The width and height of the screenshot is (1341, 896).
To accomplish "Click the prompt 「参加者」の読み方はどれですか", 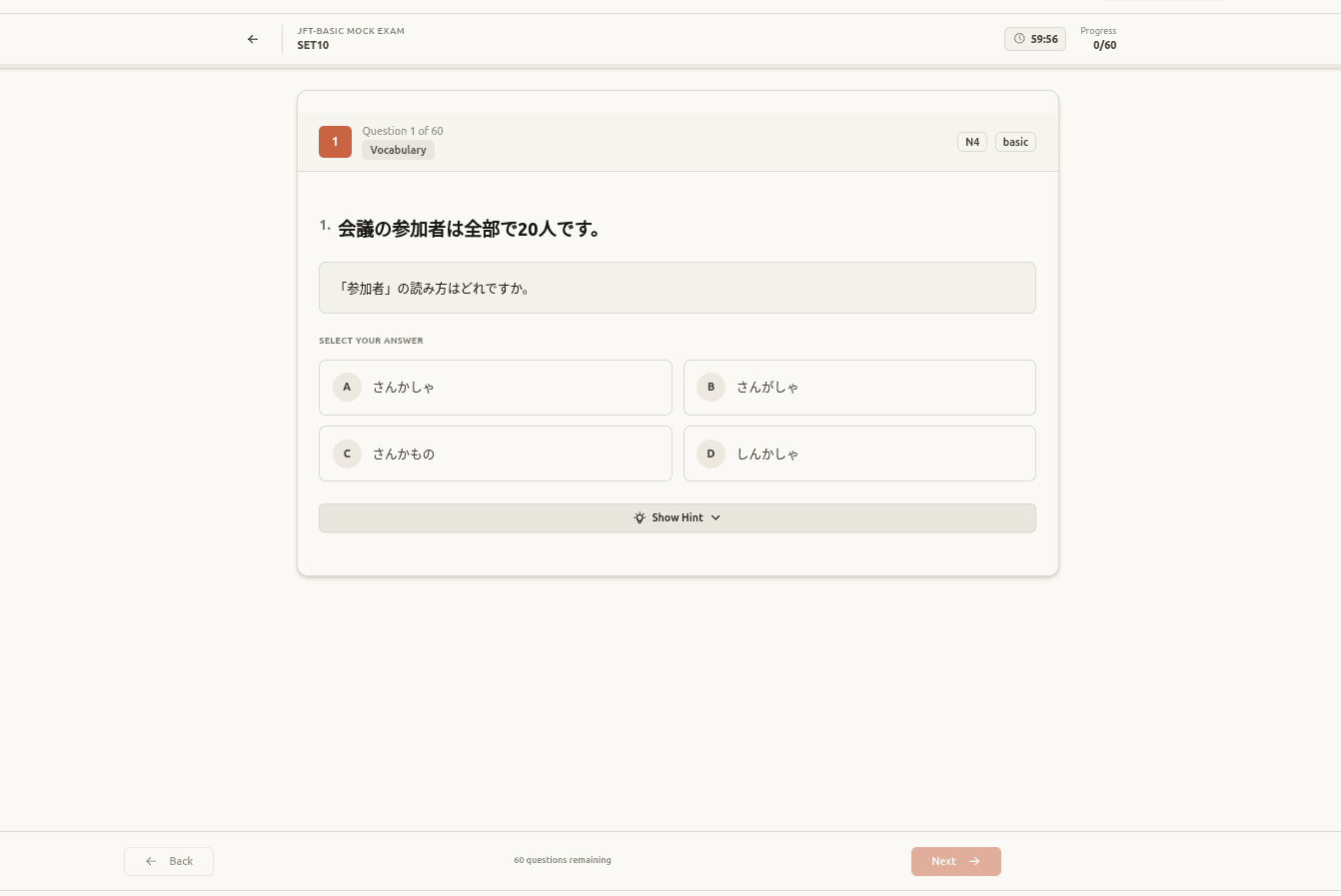I will point(434,288).
